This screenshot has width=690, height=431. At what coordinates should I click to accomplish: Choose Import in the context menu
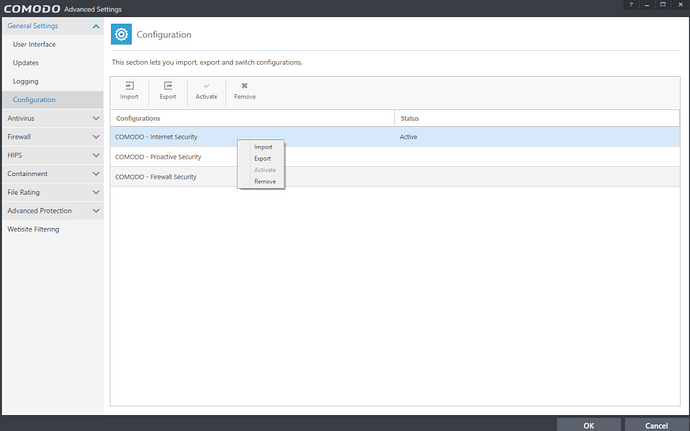pos(263,147)
